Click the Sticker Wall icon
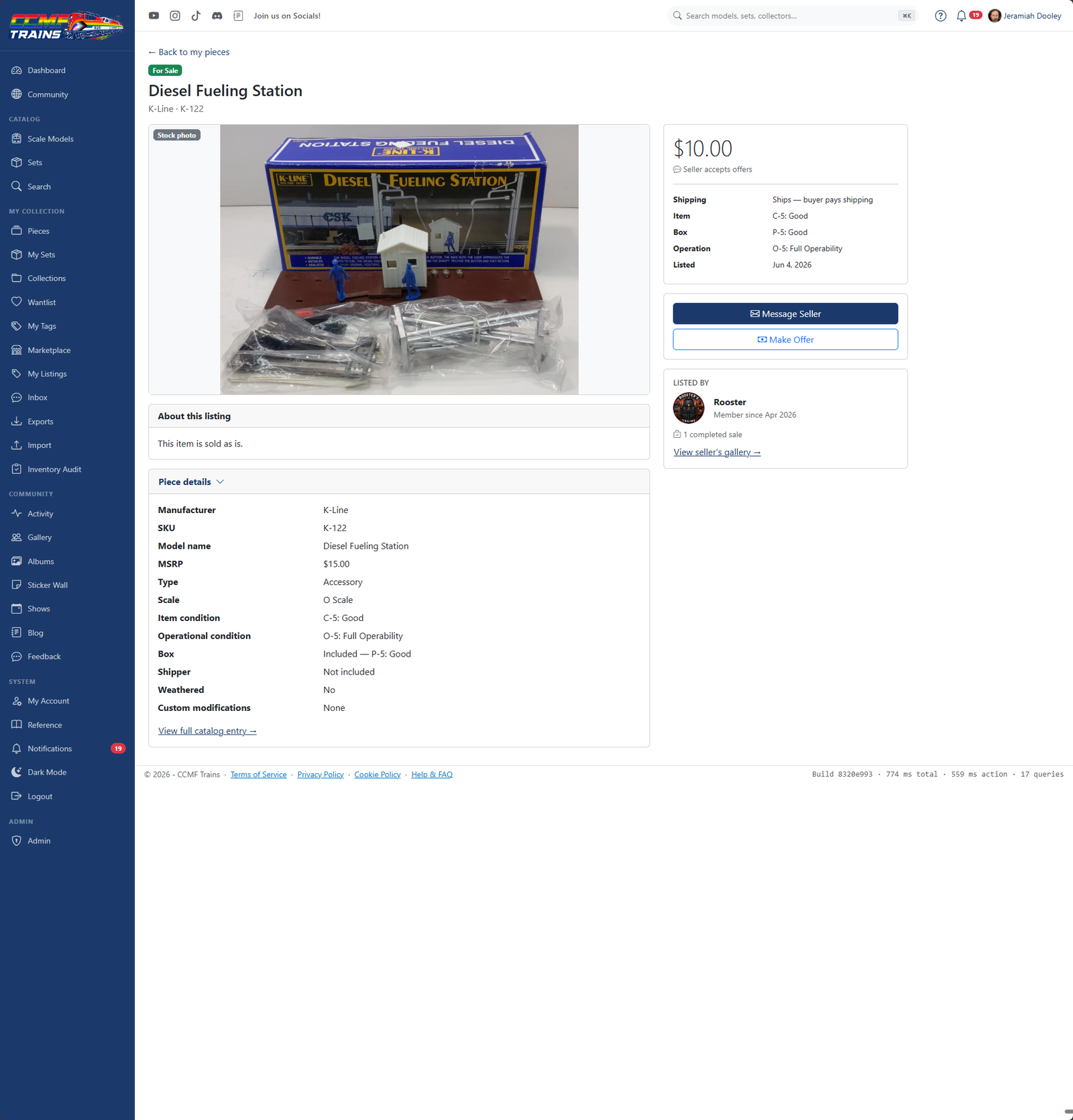1073x1120 pixels. 17,585
